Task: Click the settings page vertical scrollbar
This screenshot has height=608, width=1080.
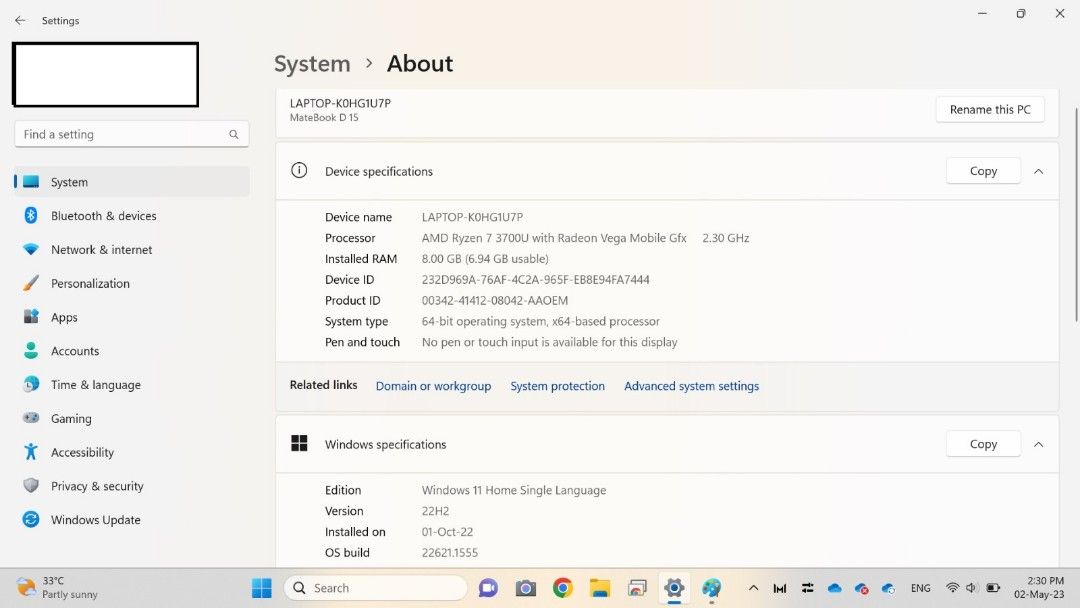Action: pos(1076,214)
